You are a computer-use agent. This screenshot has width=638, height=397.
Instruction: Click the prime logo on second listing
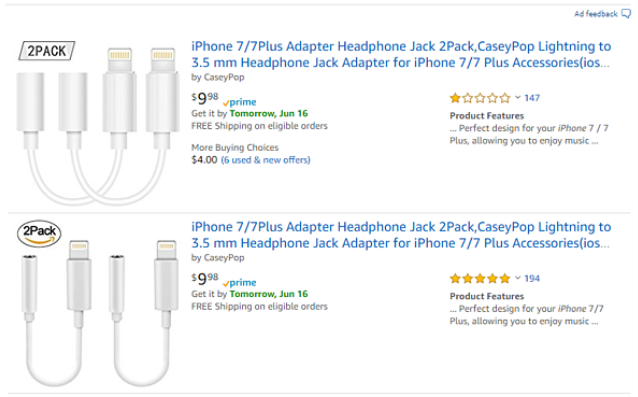pos(240,283)
